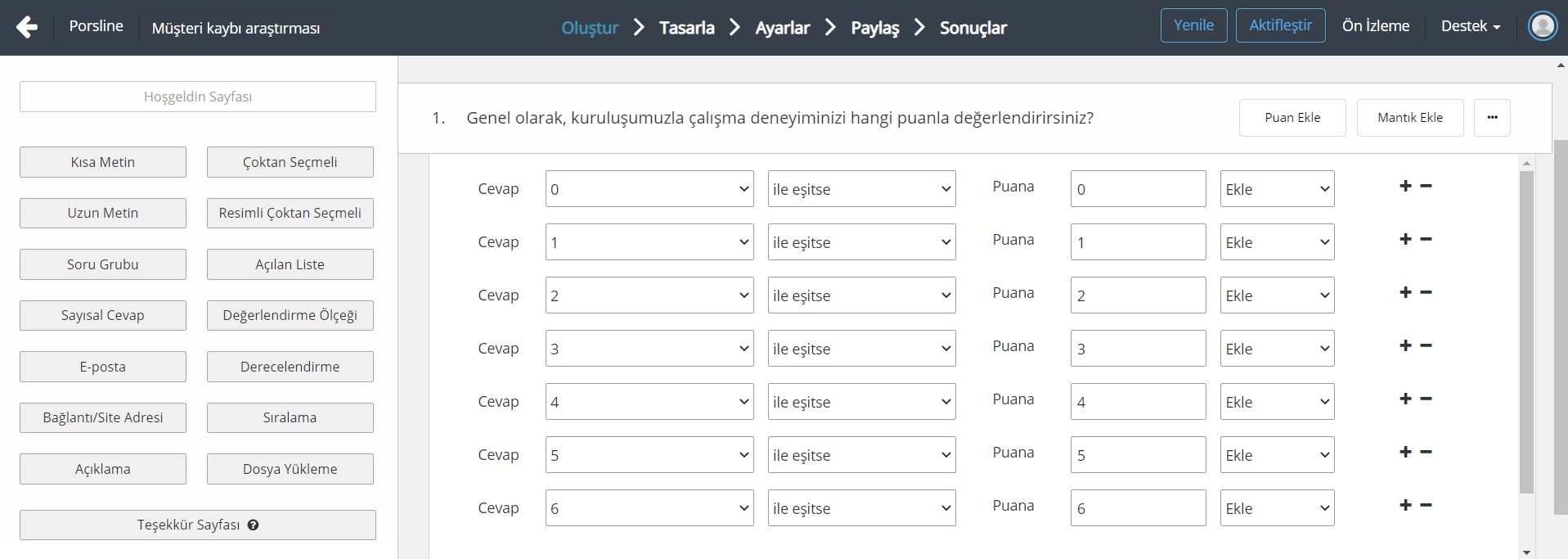Remove the Cevap 4 scoring row
This screenshot has width=1568, height=559.
[x=1426, y=399]
